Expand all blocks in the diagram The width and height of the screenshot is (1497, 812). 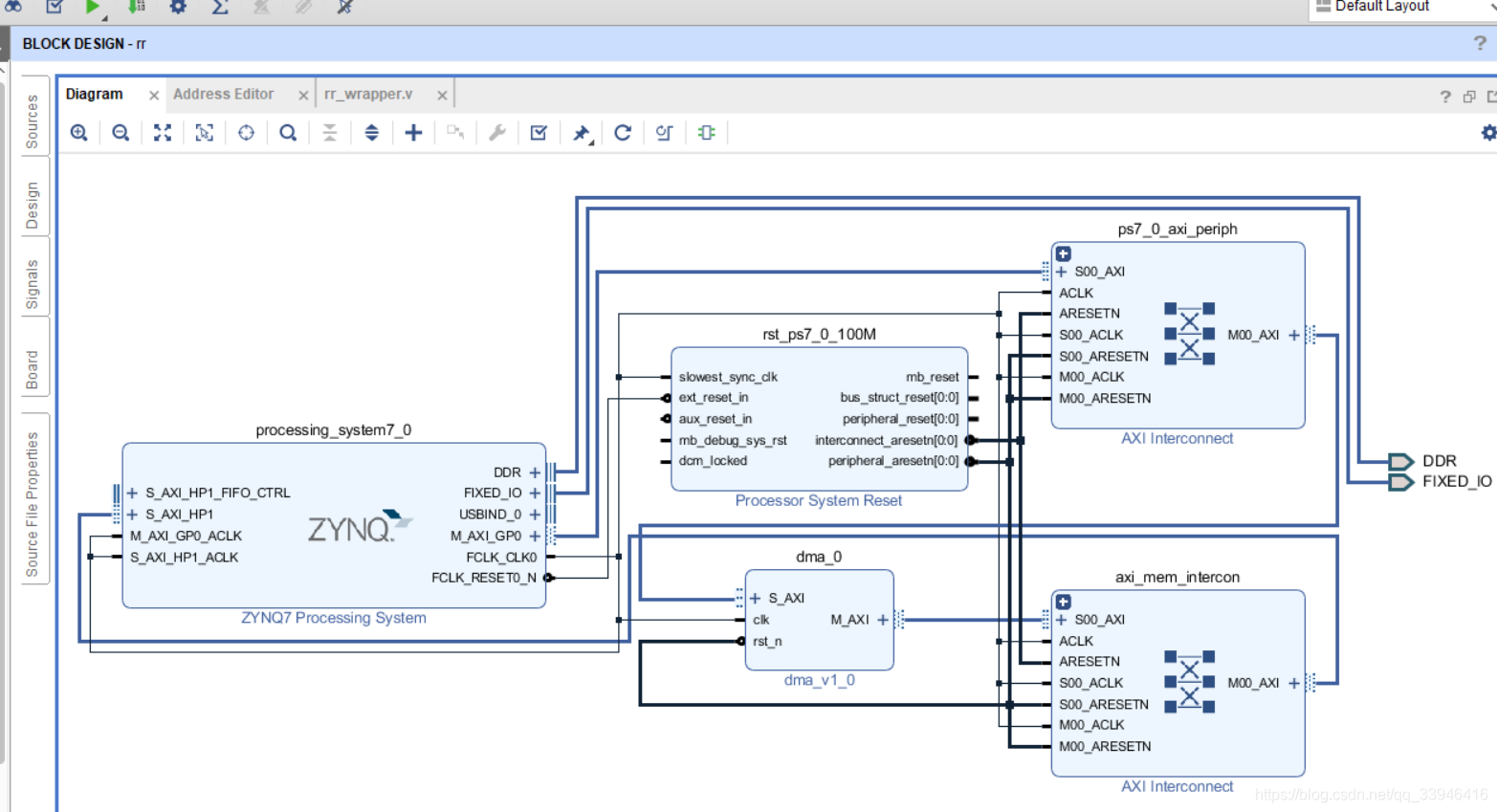pyautogui.click(x=372, y=133)
